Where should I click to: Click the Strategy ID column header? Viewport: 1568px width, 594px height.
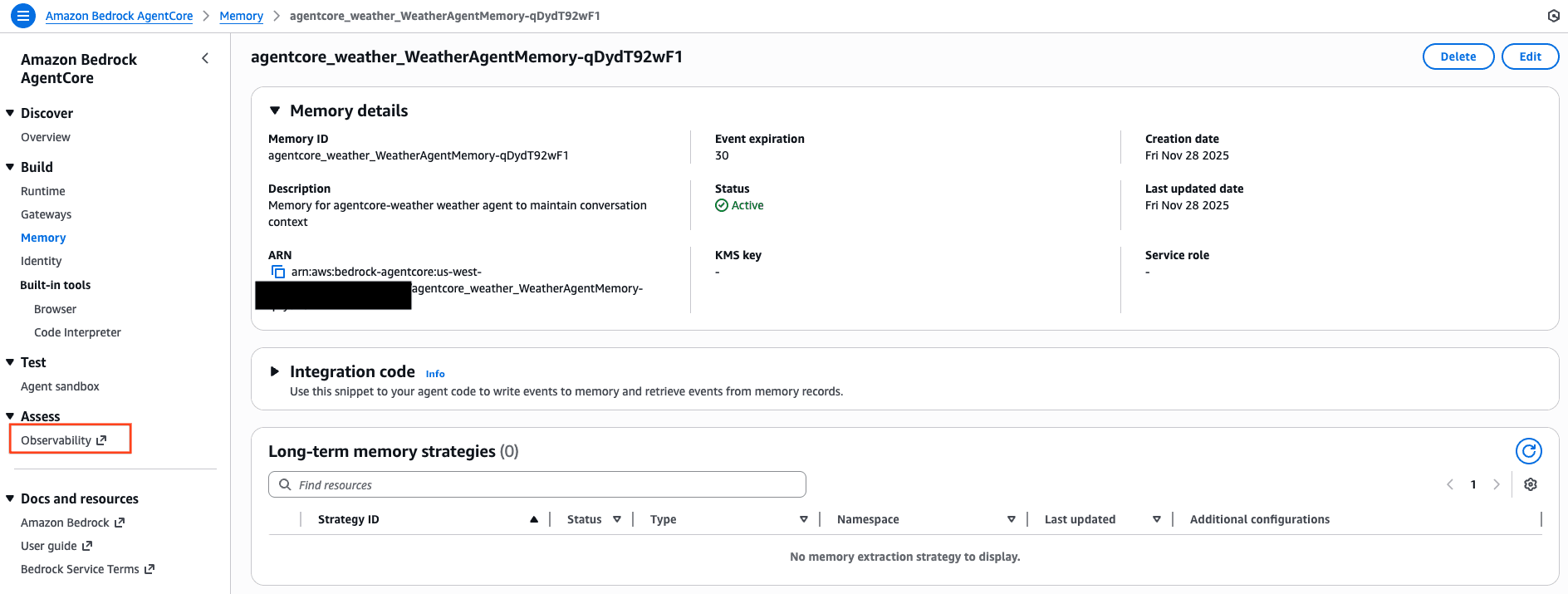coord(349,519)
